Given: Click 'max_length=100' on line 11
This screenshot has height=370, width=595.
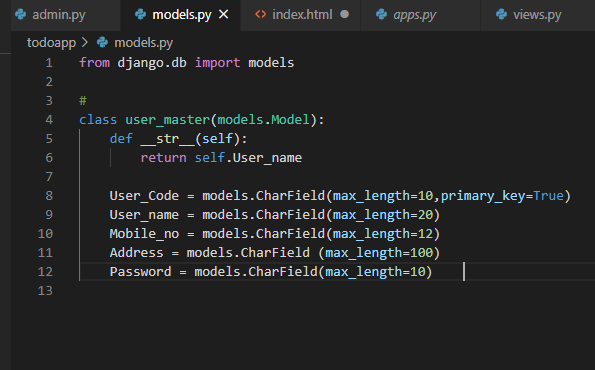Looking at the screenshot, I should click(x=379, y=253).
